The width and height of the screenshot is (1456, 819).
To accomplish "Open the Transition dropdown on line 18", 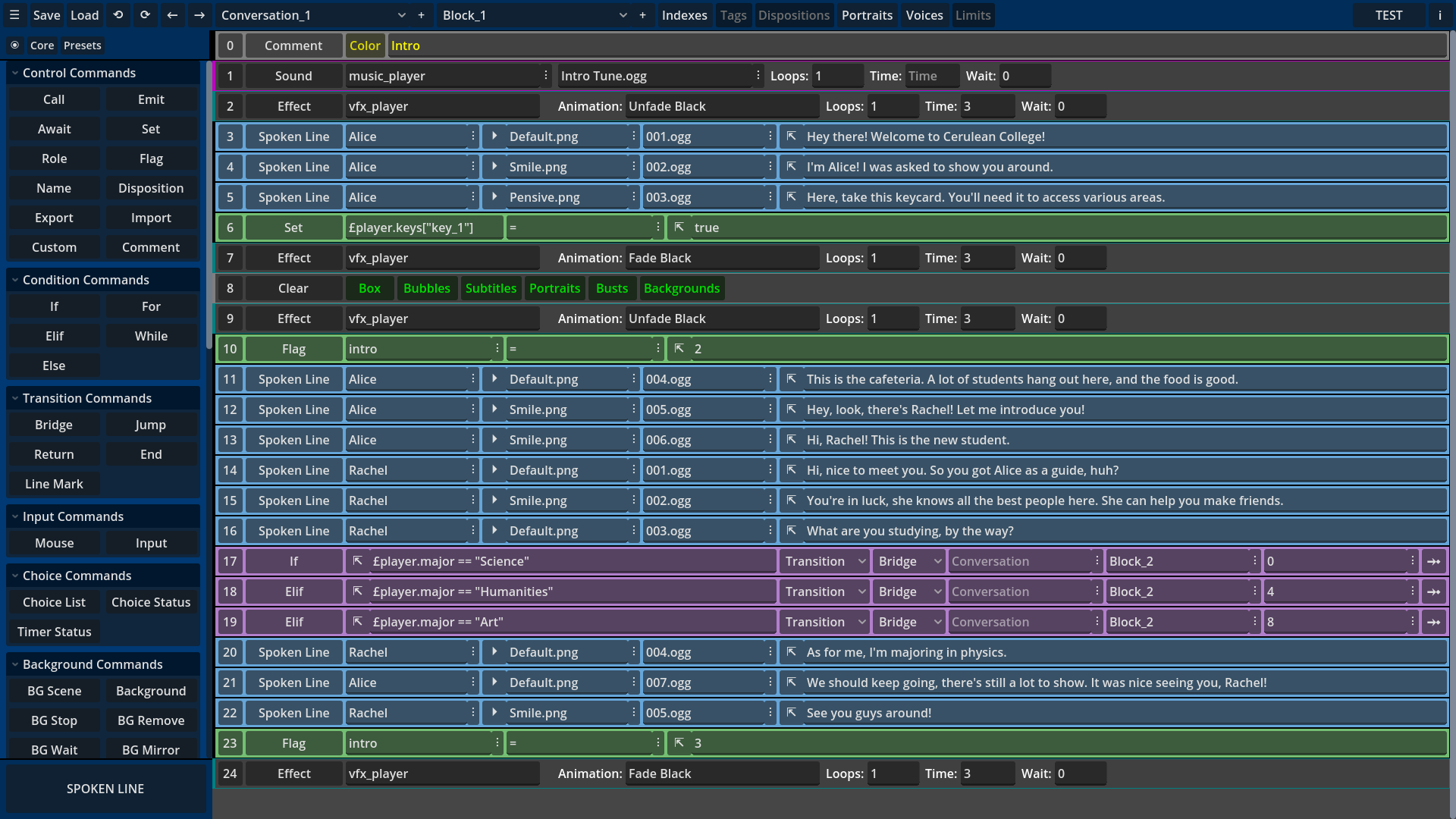I will tap(825, 591).
